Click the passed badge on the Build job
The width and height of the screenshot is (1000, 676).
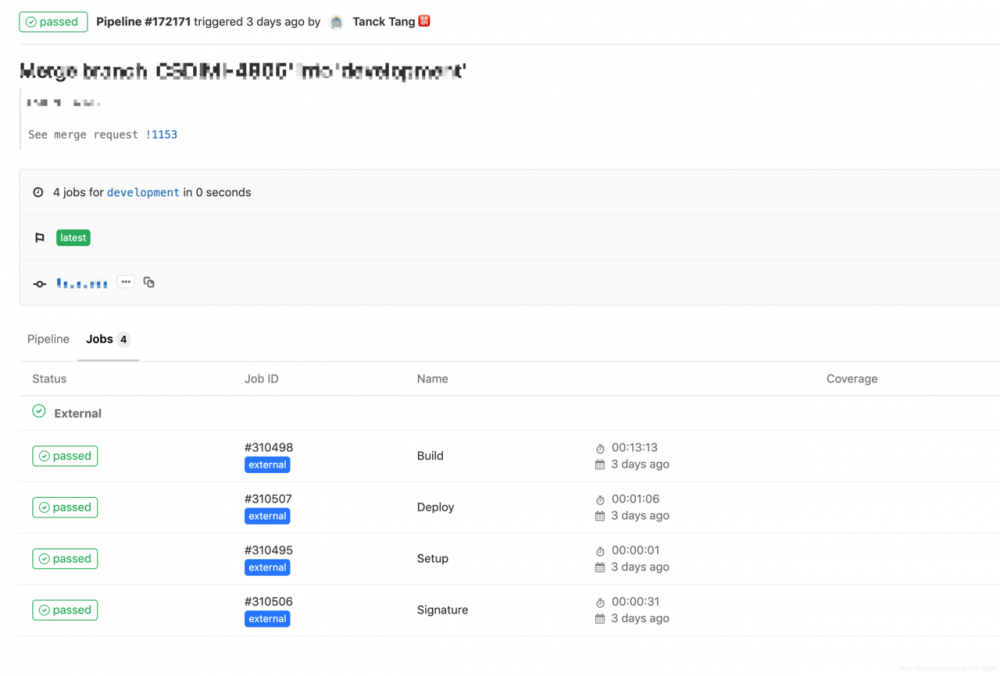point(64,455)
